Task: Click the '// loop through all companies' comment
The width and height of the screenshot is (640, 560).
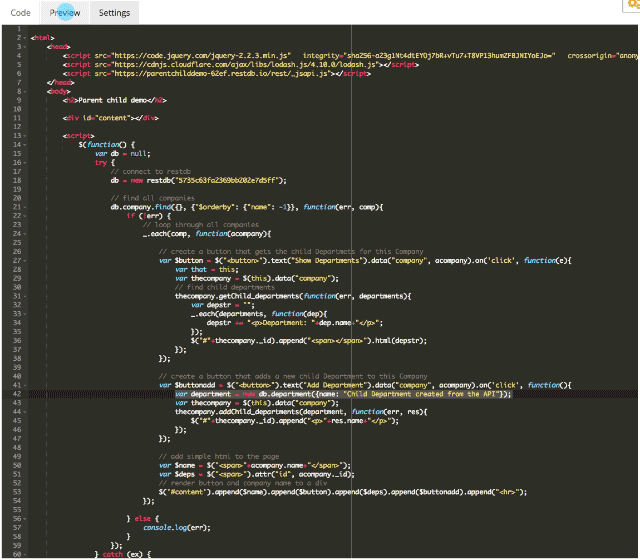Action: pyautogui.click(x=201, y=225)
